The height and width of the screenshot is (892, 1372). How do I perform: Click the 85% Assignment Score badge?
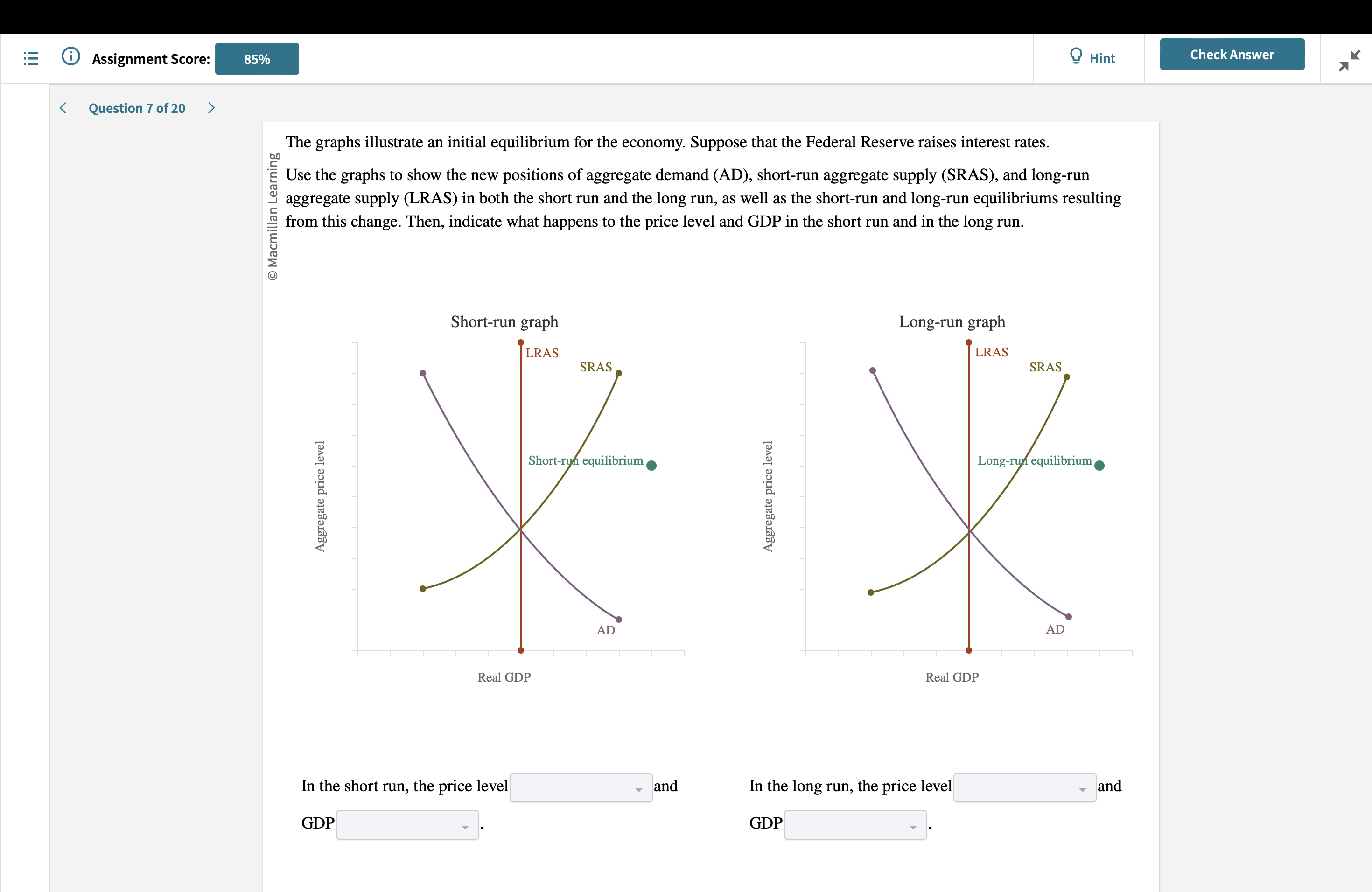point(257,58)
